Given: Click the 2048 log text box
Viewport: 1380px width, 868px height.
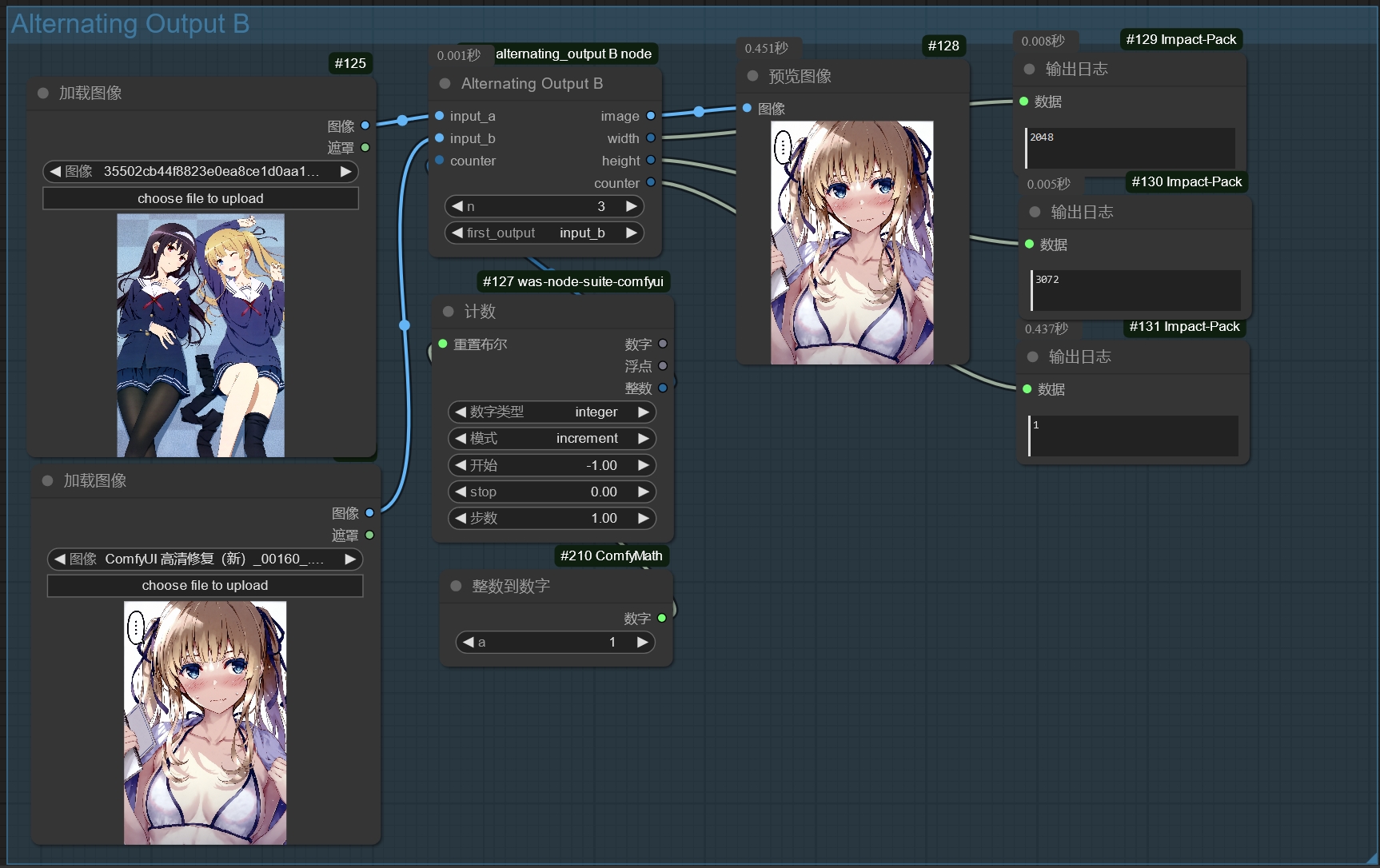Looking at the screenshot, I should click(x=1130, y=148).
